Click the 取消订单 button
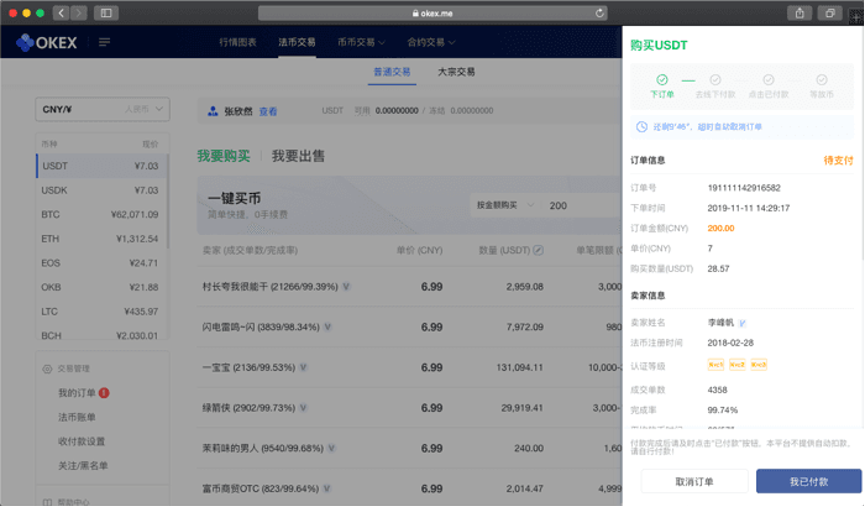This screenshot has height=506, width=864. click(x=694, y=481)
